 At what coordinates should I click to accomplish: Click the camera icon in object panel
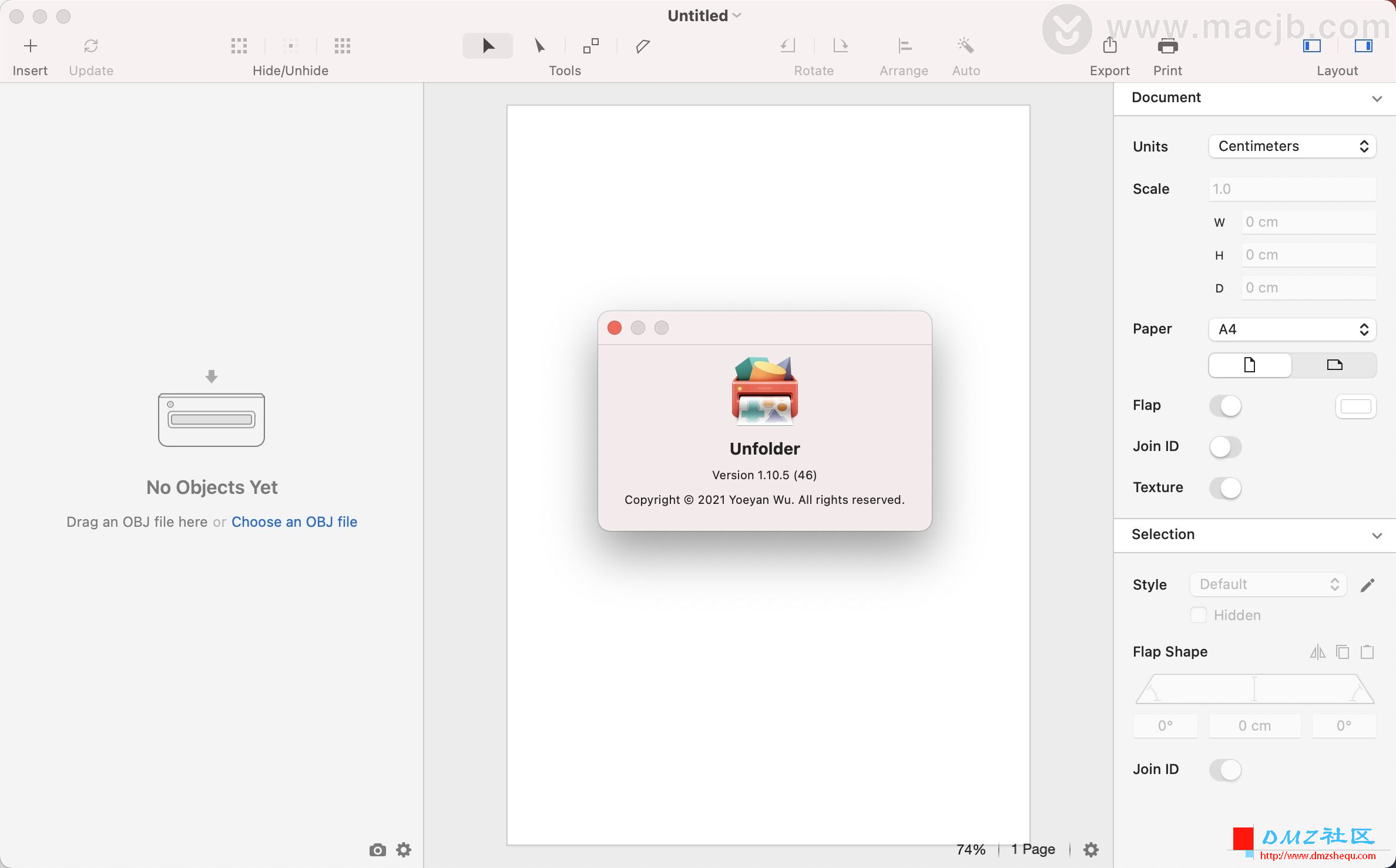pyautogui.click(x=378, y=850)
